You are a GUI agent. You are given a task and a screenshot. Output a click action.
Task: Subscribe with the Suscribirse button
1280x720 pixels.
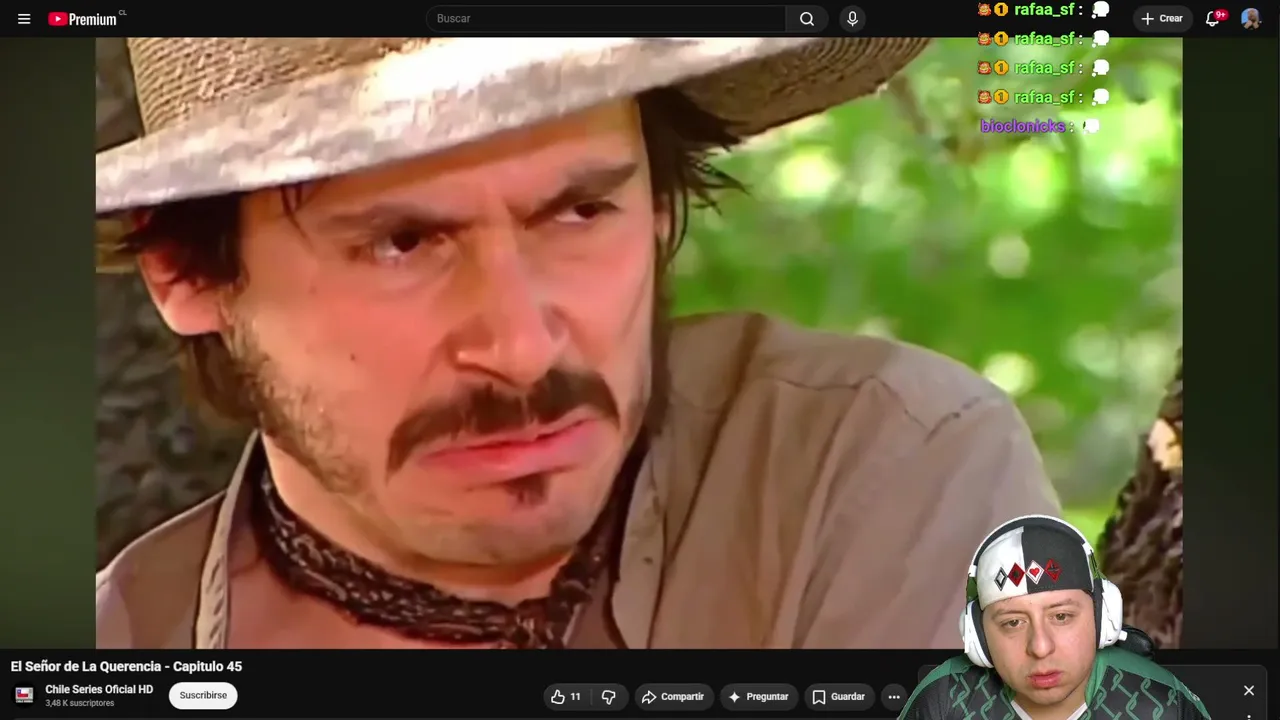tap(203, 696)
